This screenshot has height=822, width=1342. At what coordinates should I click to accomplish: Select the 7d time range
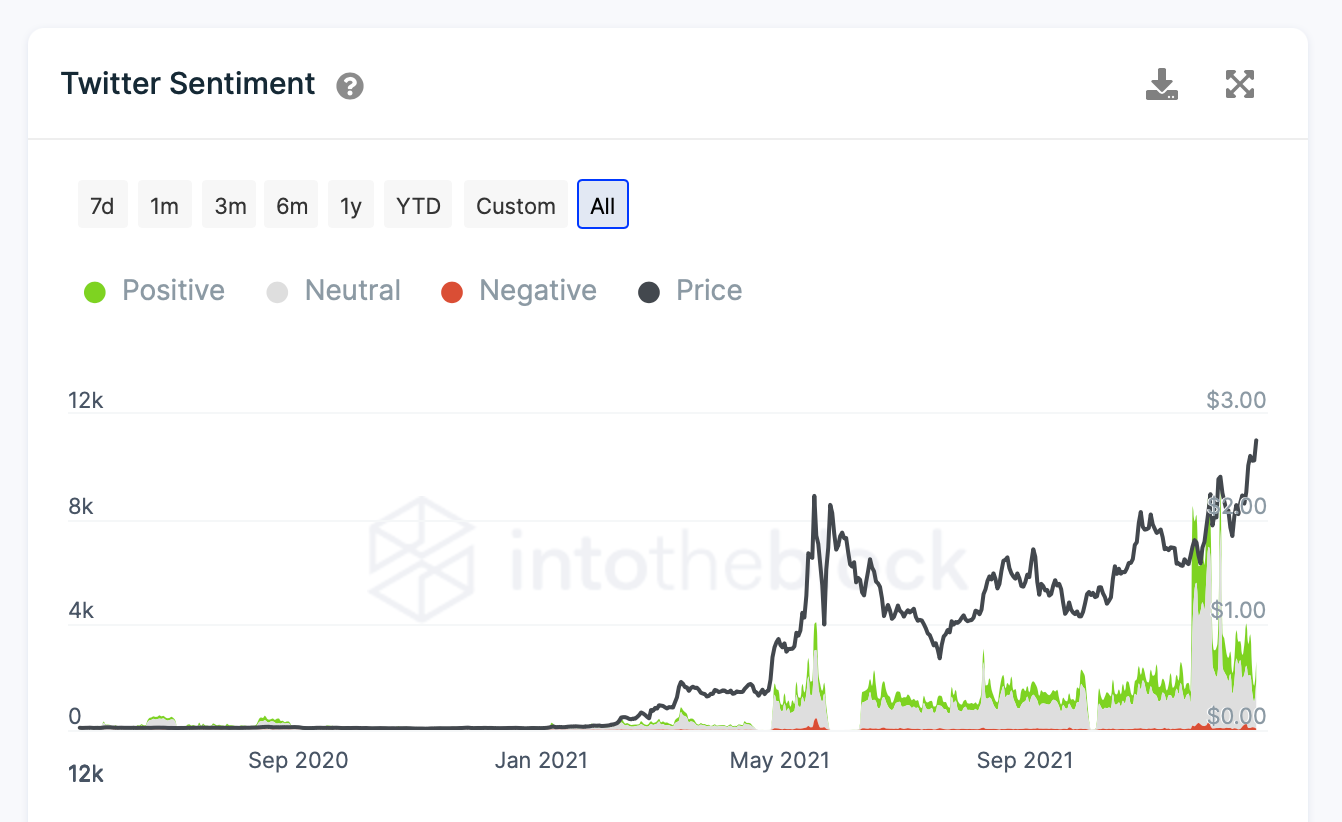click(102, 205)
